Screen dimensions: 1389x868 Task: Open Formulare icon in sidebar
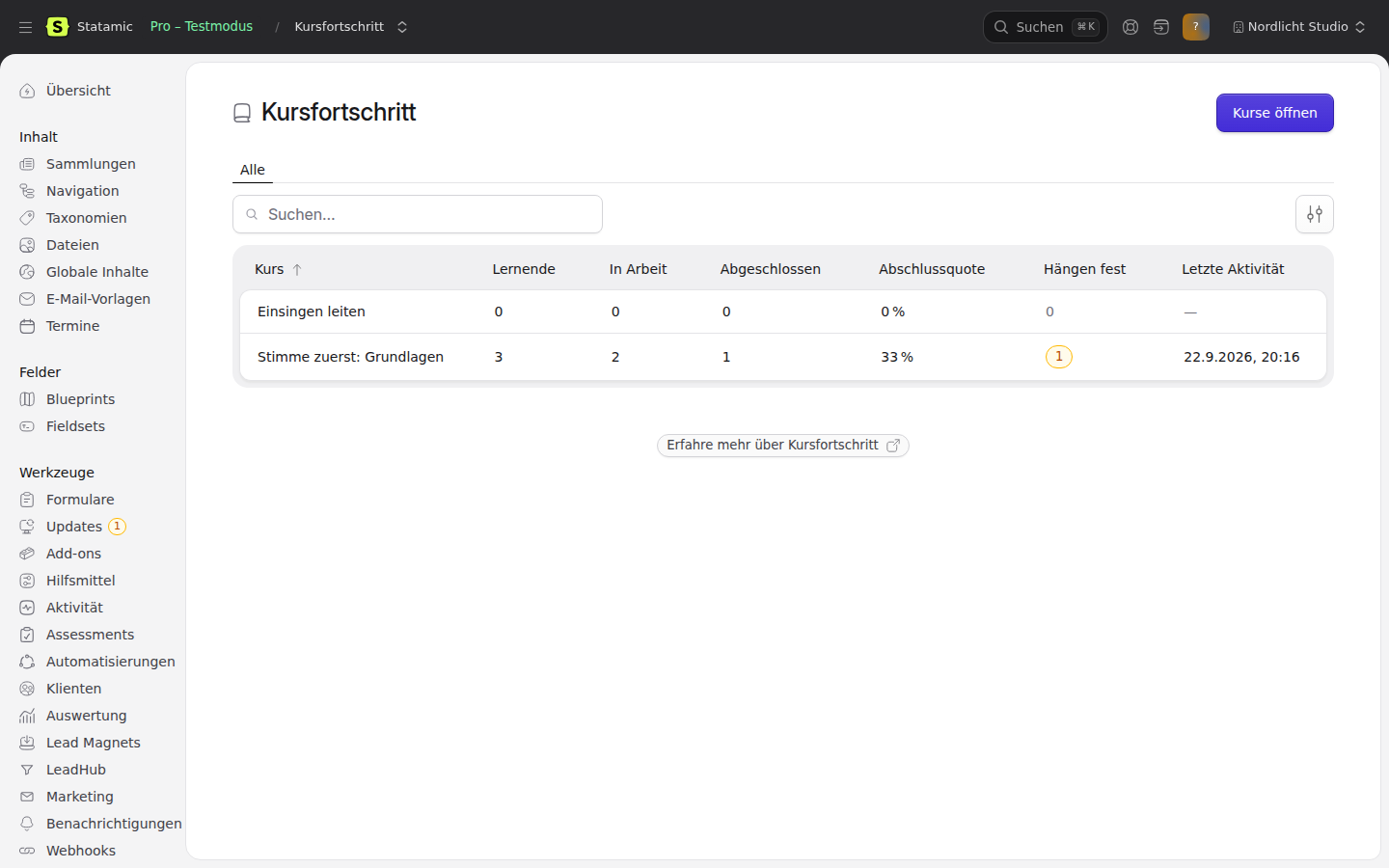pos(27,500)
